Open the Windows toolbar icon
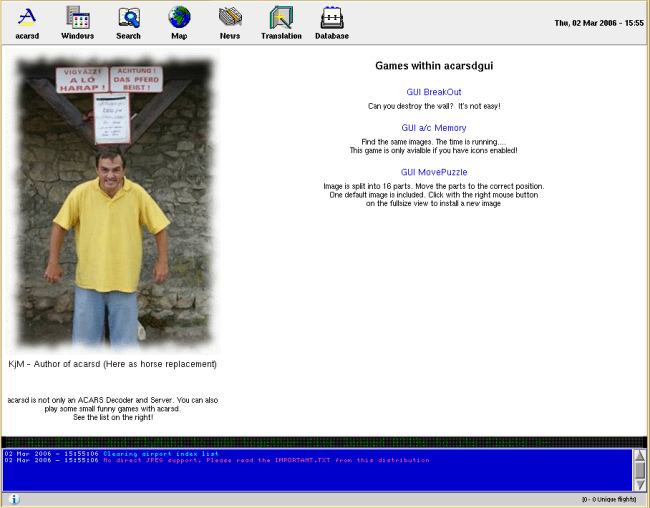 78,24
